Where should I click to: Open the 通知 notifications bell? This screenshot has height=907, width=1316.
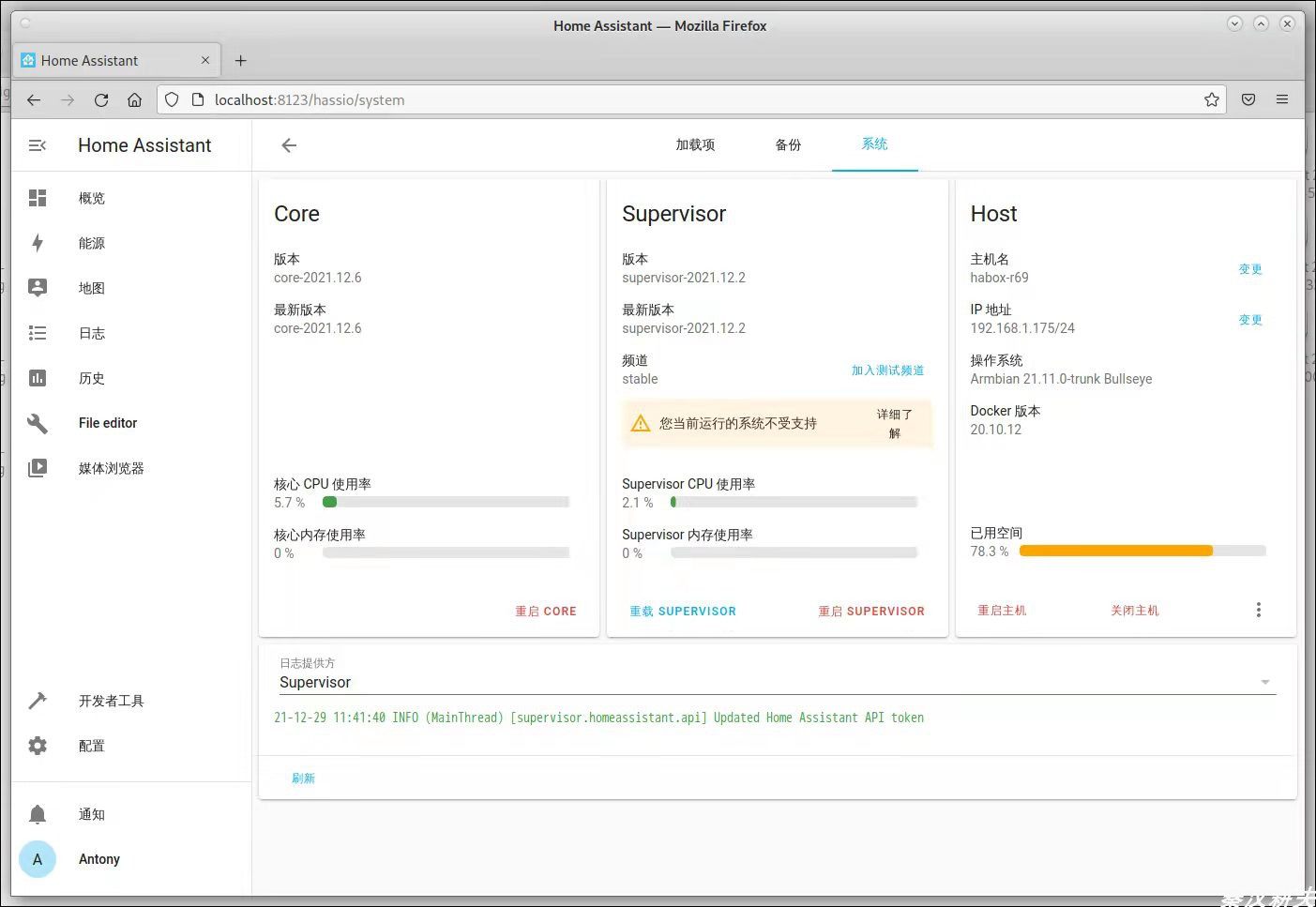38,814
